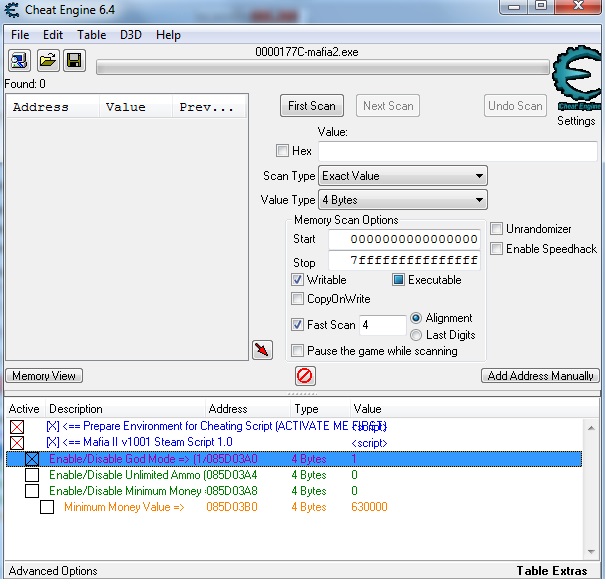
Task: Open the File menu
Action: [x=20, y=35]
